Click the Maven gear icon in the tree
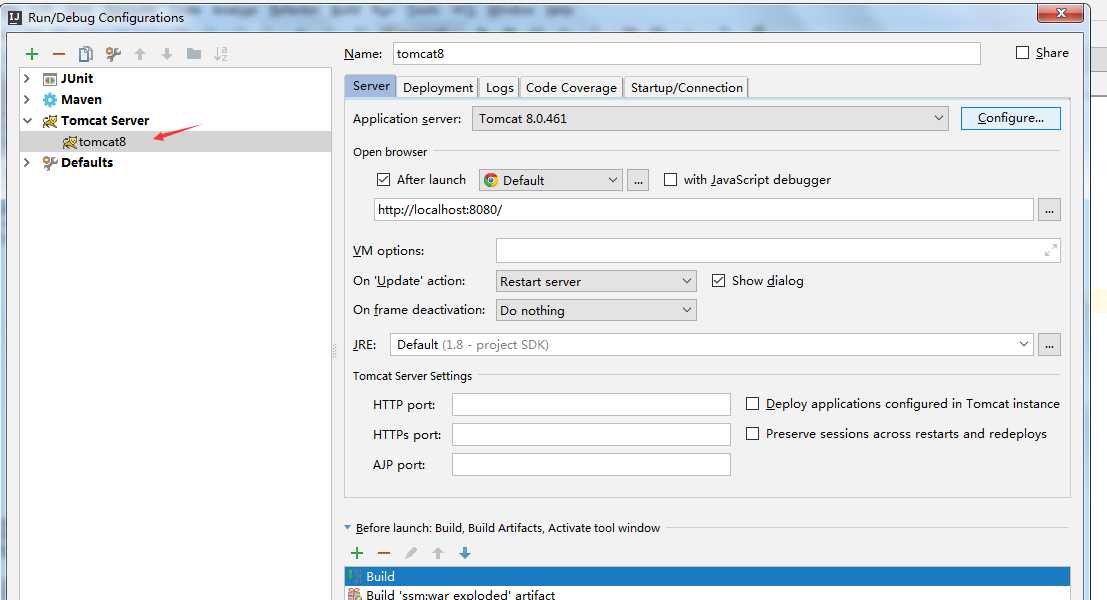 [49, 100]
